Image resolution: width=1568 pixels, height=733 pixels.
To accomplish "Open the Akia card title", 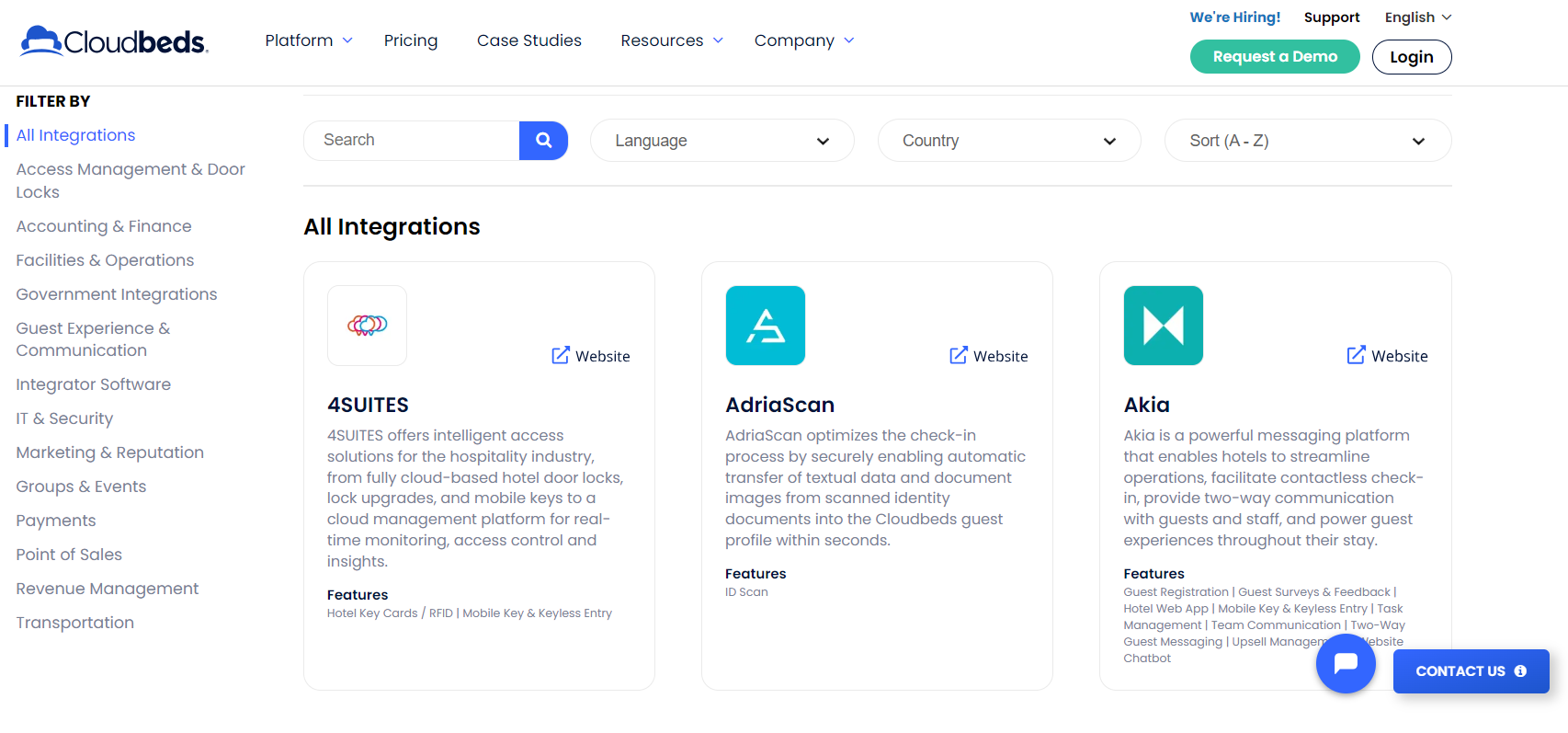I will coord(1146,405).
